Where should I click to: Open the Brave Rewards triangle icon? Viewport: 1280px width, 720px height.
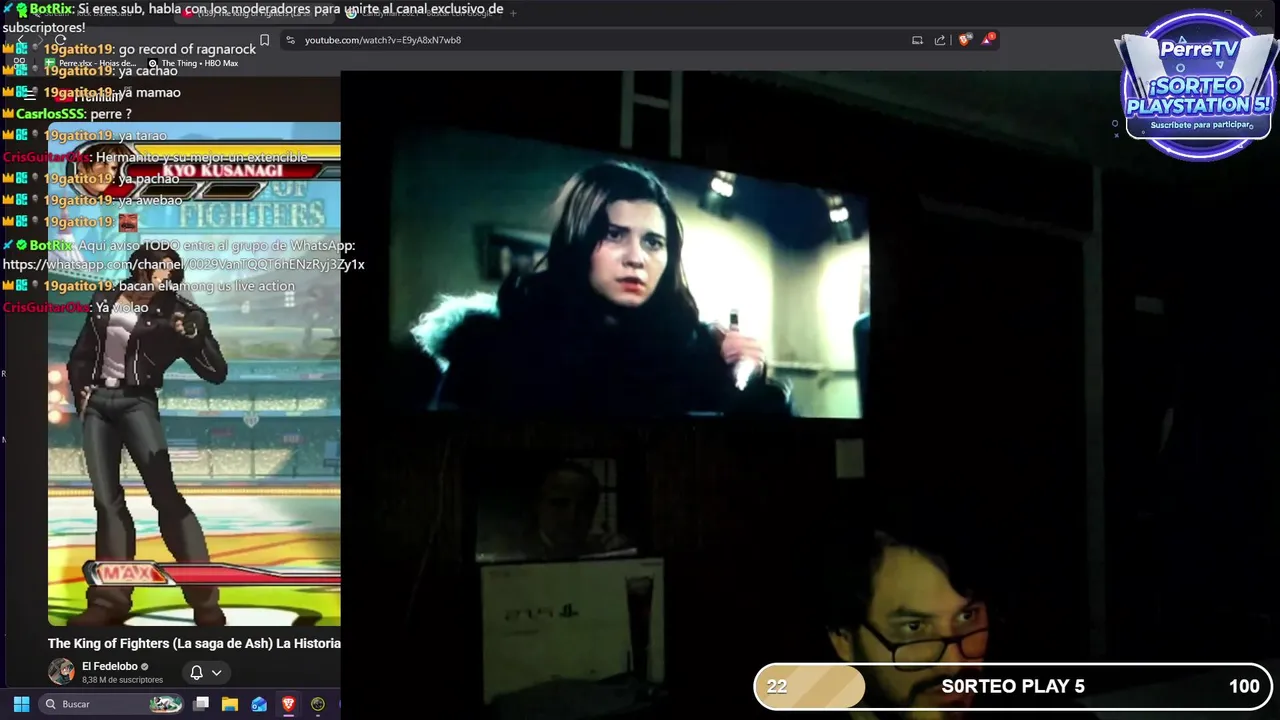(x=988, y=39)
